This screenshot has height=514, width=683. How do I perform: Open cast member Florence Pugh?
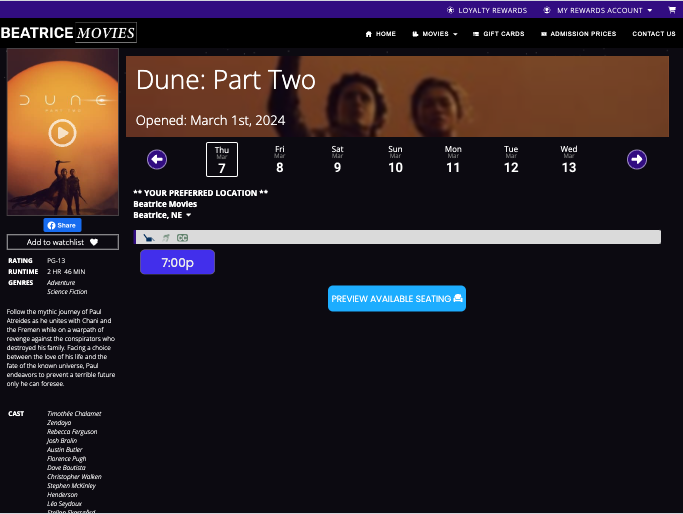67,459
